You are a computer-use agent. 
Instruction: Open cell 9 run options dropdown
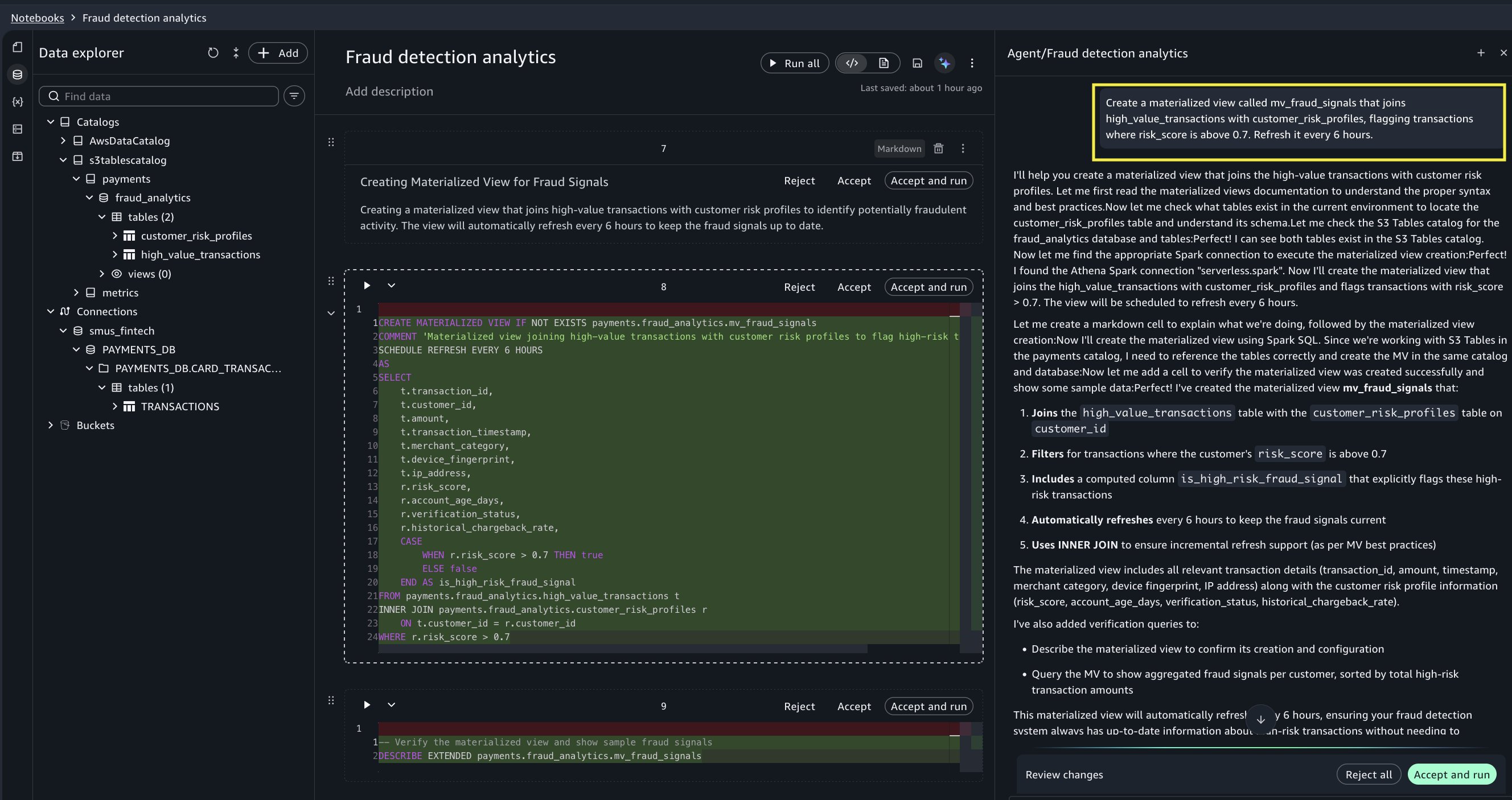[392, 705]
